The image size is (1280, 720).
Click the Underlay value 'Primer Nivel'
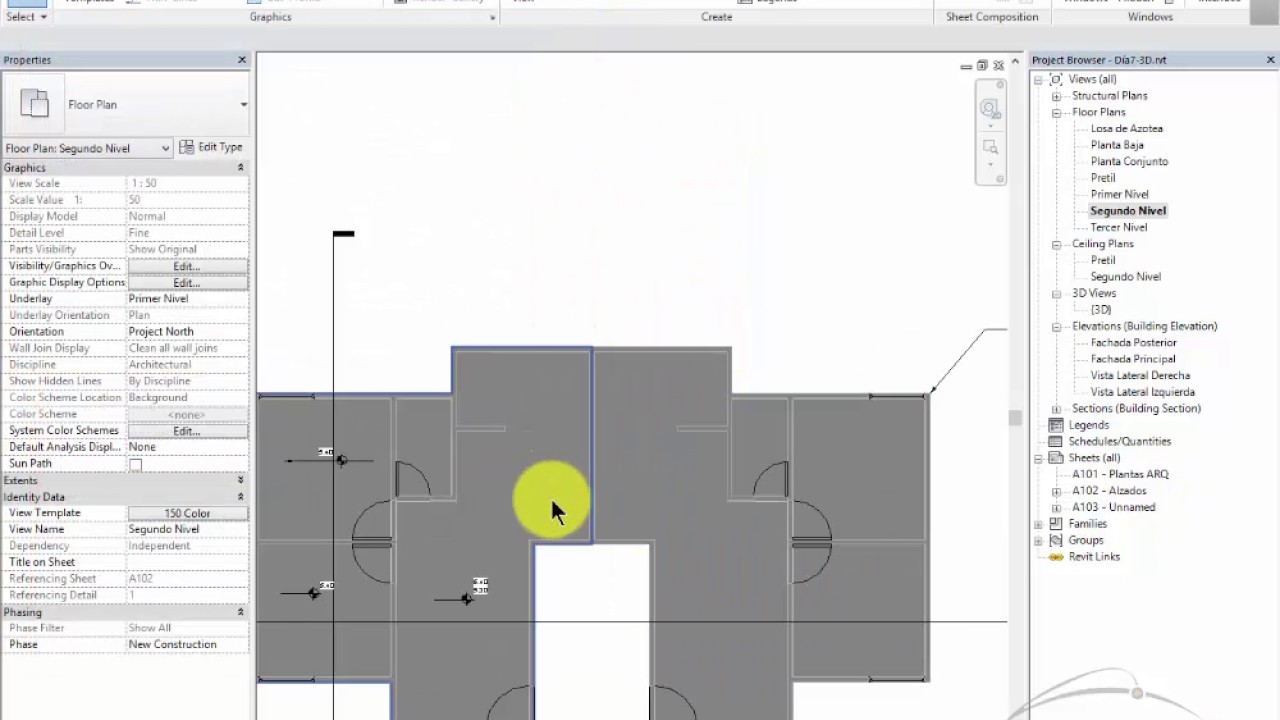[187, 299]
